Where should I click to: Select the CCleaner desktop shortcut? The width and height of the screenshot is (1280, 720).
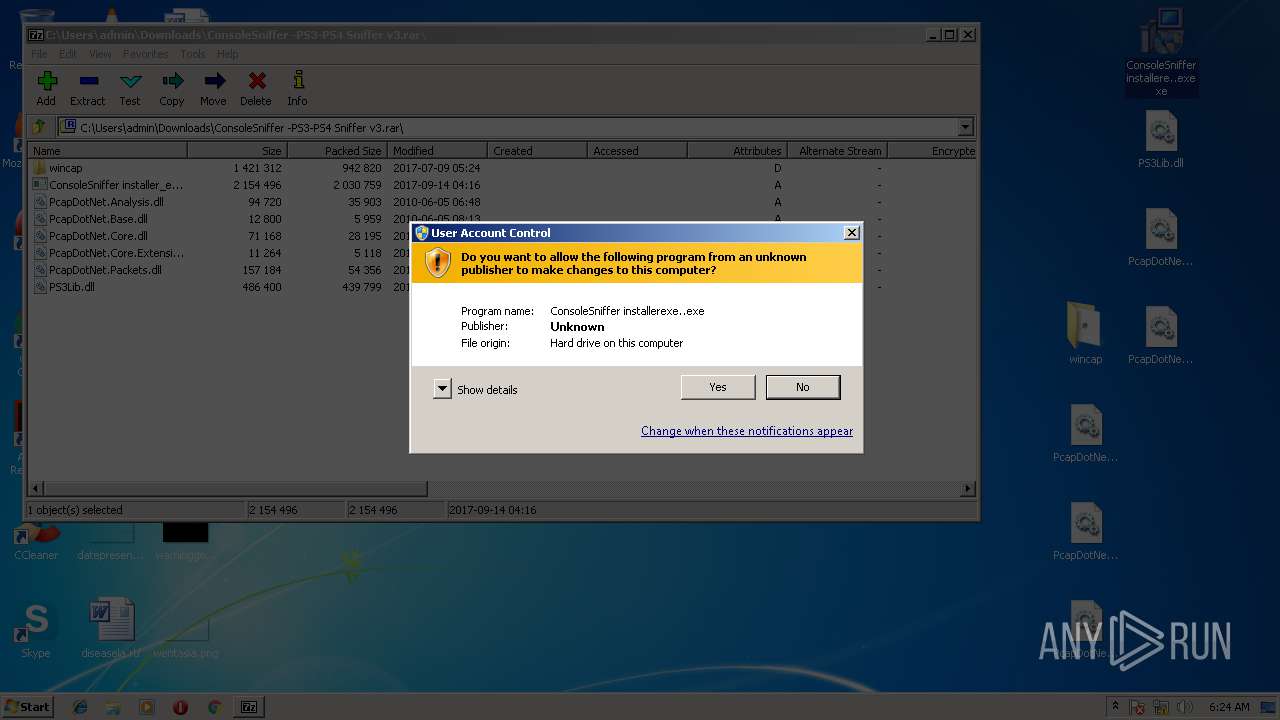click(36, 540)
